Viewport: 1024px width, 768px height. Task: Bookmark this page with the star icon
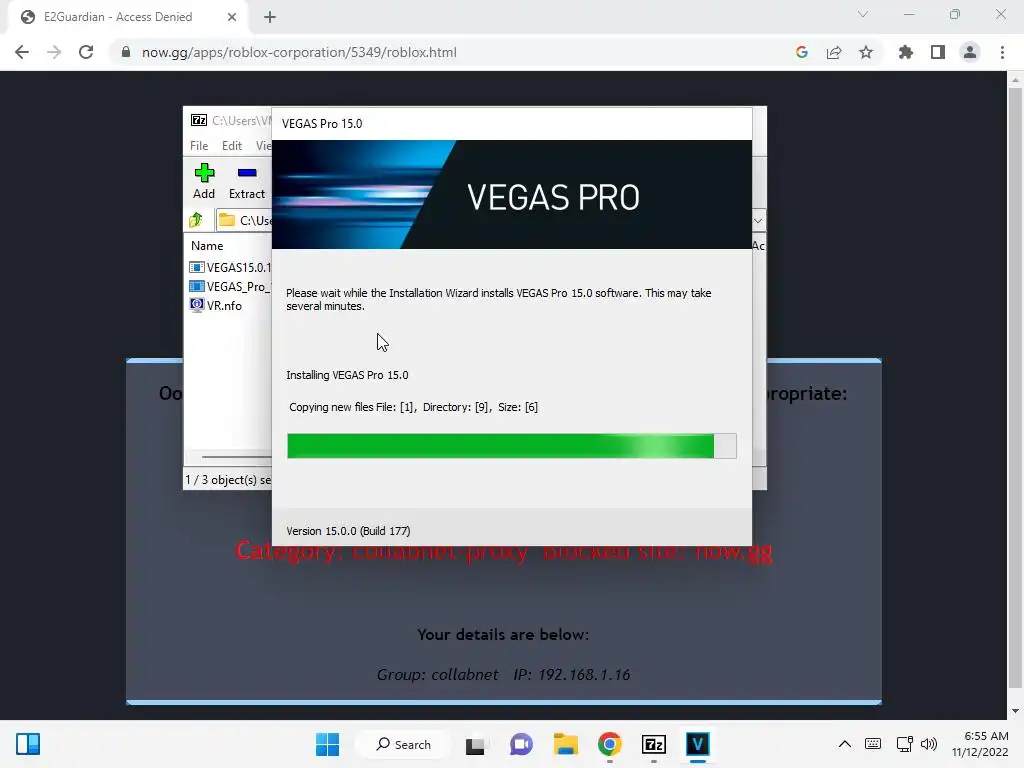pyautogui.click(x=866, y=52)
